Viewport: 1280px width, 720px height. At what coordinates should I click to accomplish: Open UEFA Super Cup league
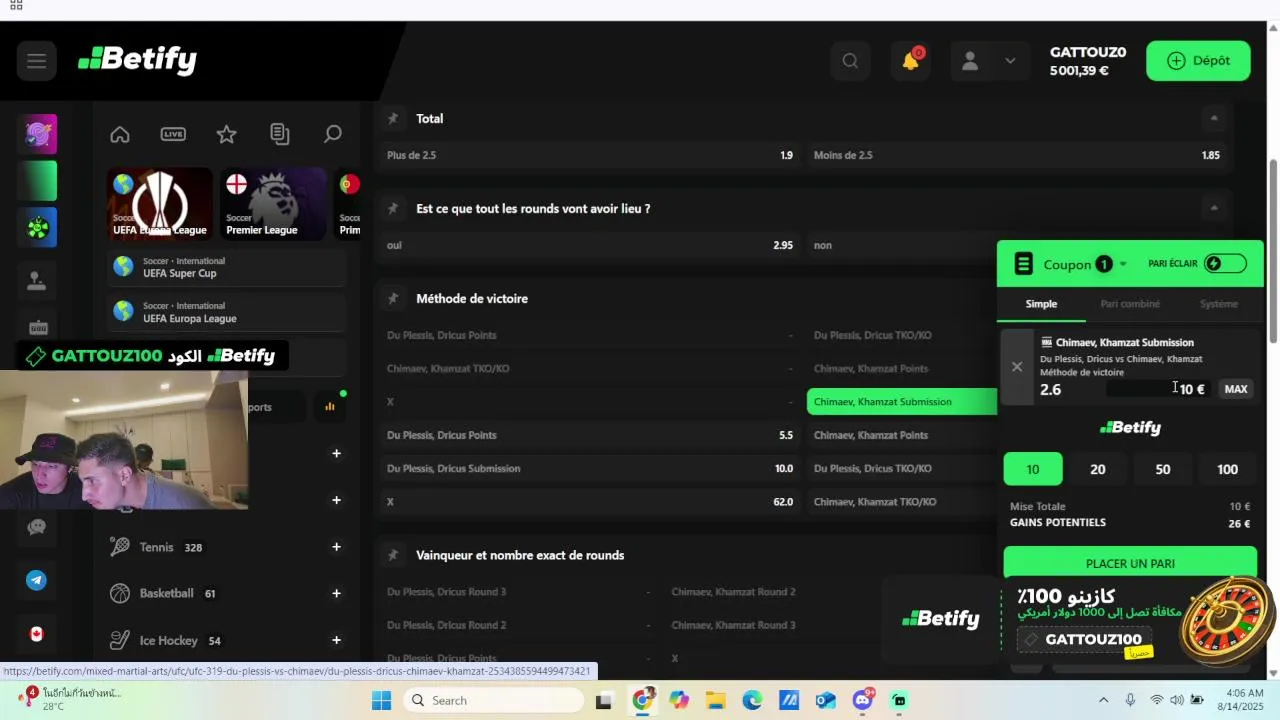click(226, 267)
